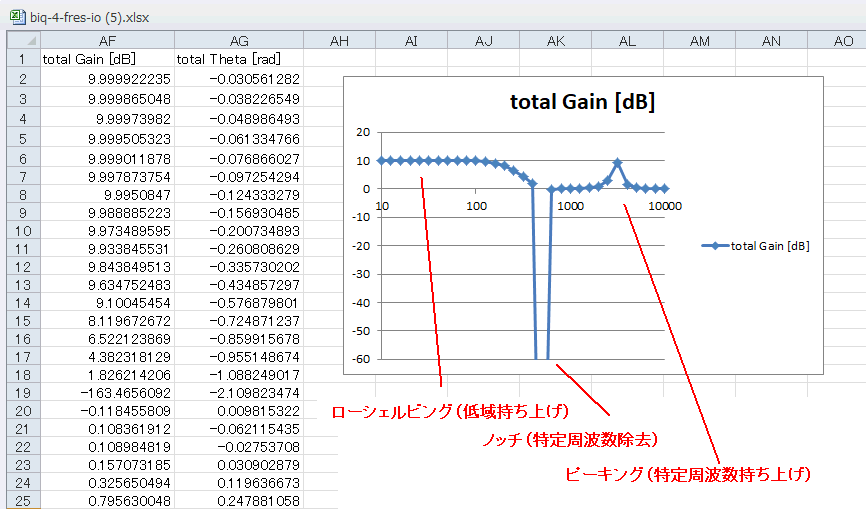Click cell containing 0.247881058
Image resolution: width=866 pixels, height=509 pixels.
239,501
